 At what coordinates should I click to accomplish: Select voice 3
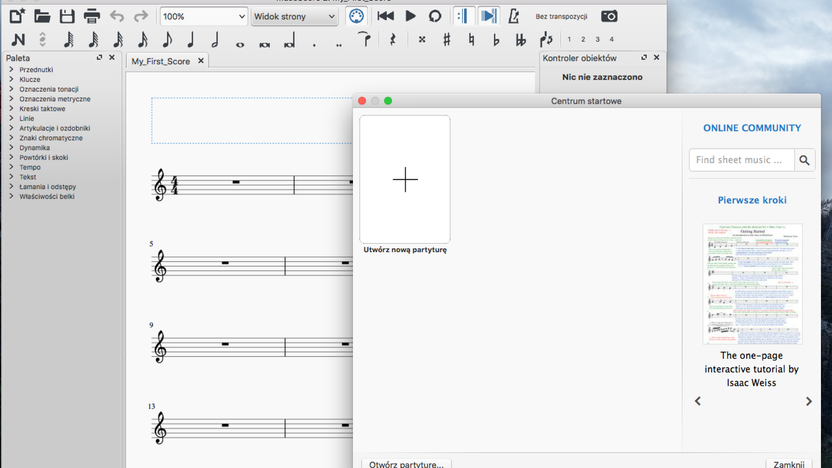pyautogui.click(x=597, y=39)
